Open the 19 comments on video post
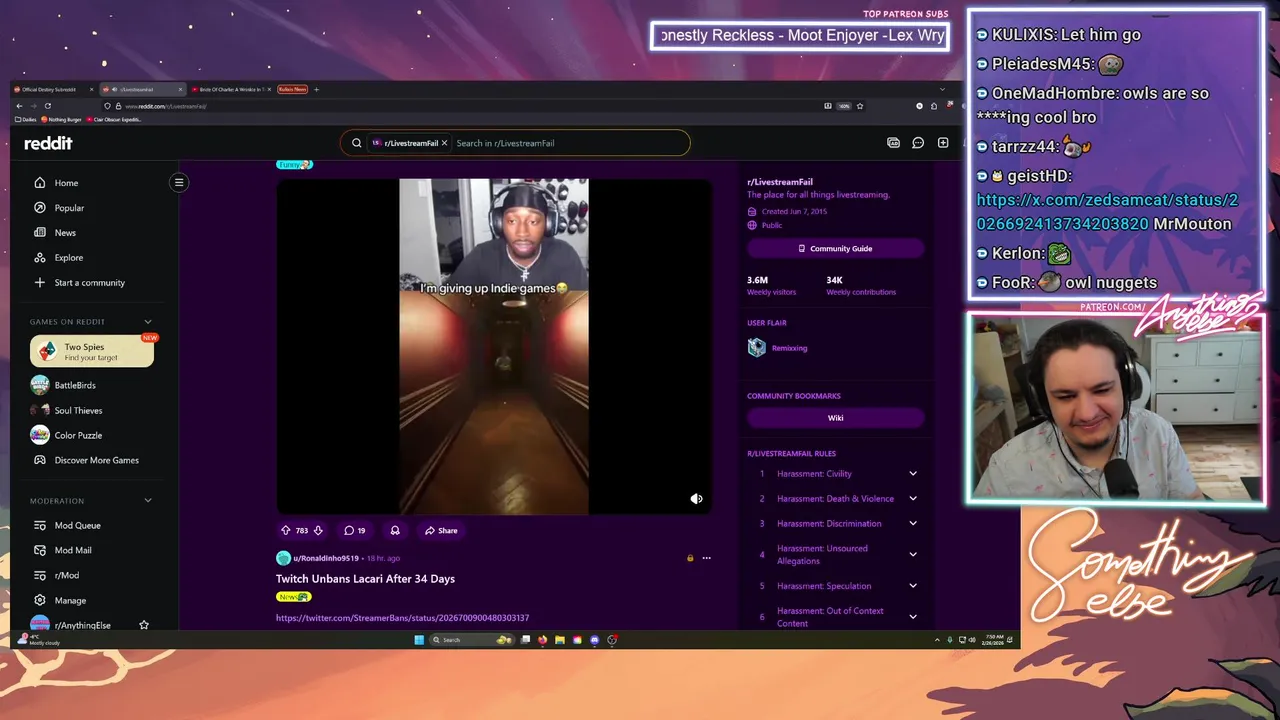Screen dimensions: 1280x720 (354, 531)
